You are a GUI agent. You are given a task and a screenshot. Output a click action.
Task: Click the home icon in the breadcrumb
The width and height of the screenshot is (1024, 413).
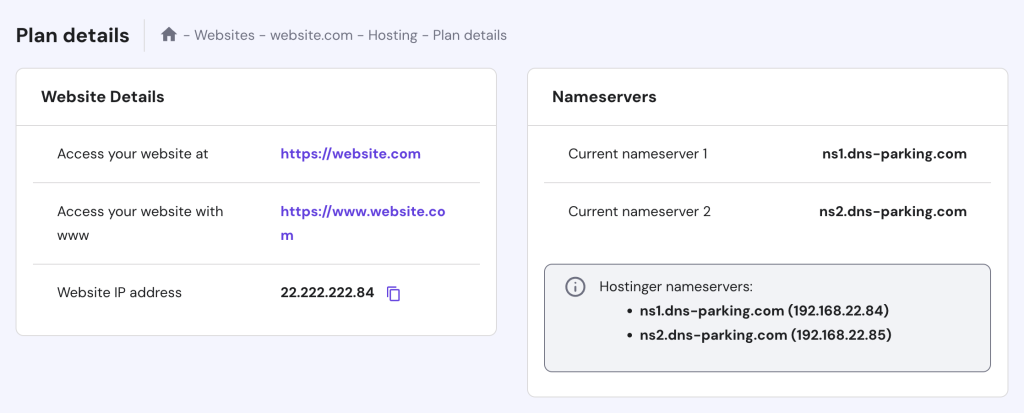coord(169,35)
